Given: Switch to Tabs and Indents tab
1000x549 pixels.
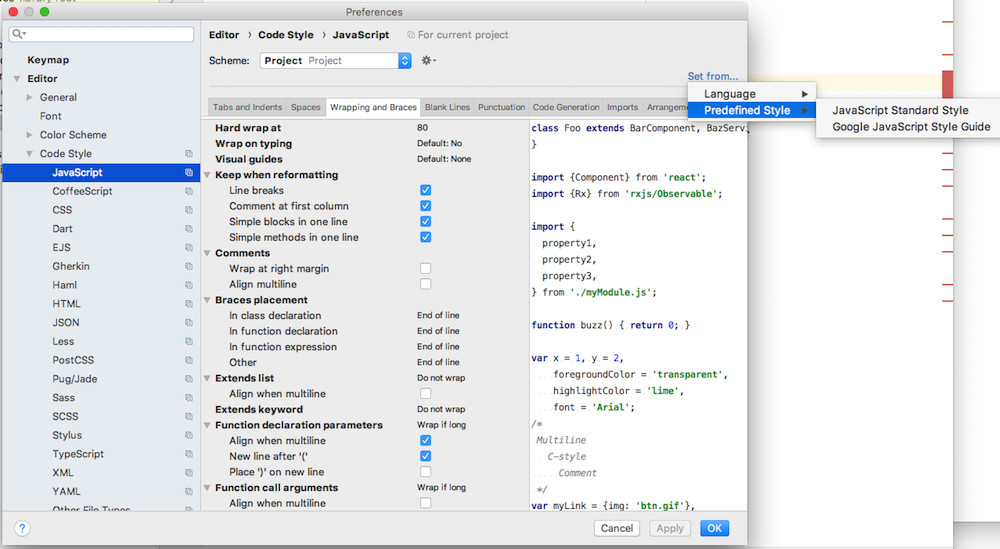Looking at the screenshot, I should [x=247, y=107].
